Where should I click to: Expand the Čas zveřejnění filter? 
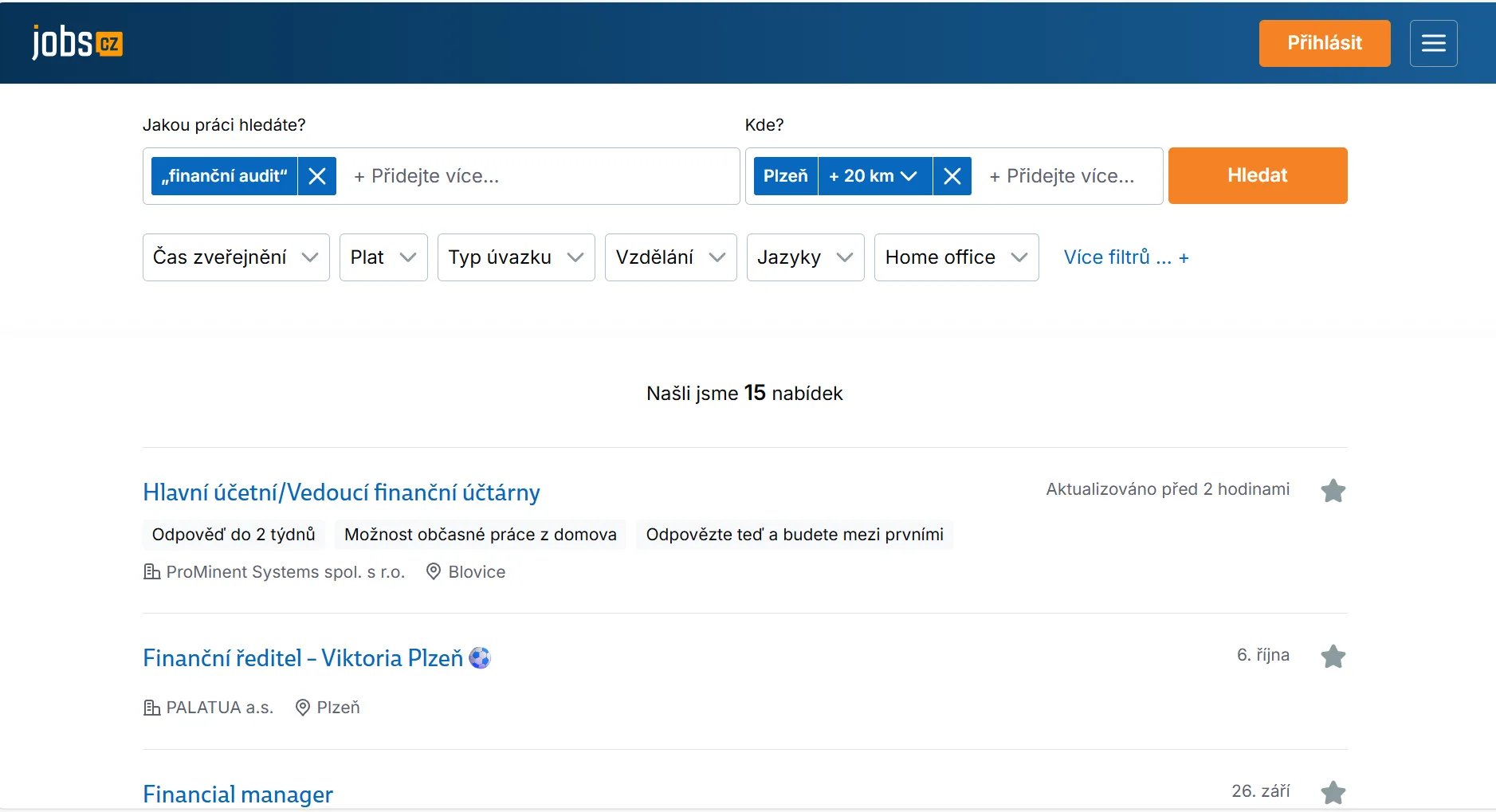click(x=236, y=257)
